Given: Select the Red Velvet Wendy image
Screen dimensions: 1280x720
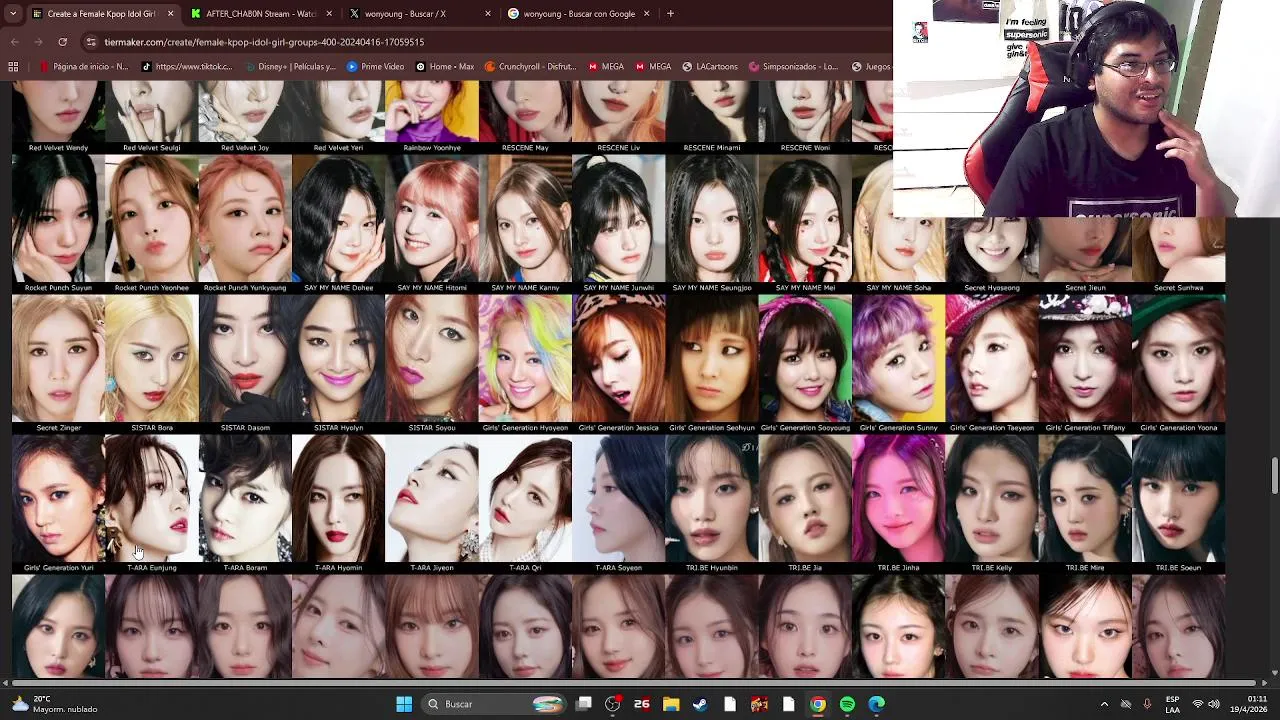Looking at the screenshot, I should [x=58, y=112].
